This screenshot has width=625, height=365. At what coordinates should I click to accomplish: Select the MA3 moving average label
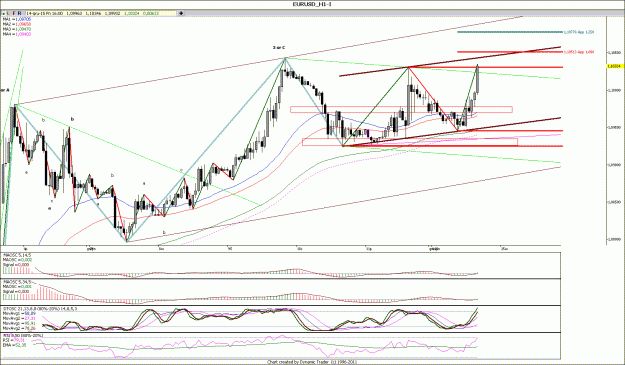point(17,29)
